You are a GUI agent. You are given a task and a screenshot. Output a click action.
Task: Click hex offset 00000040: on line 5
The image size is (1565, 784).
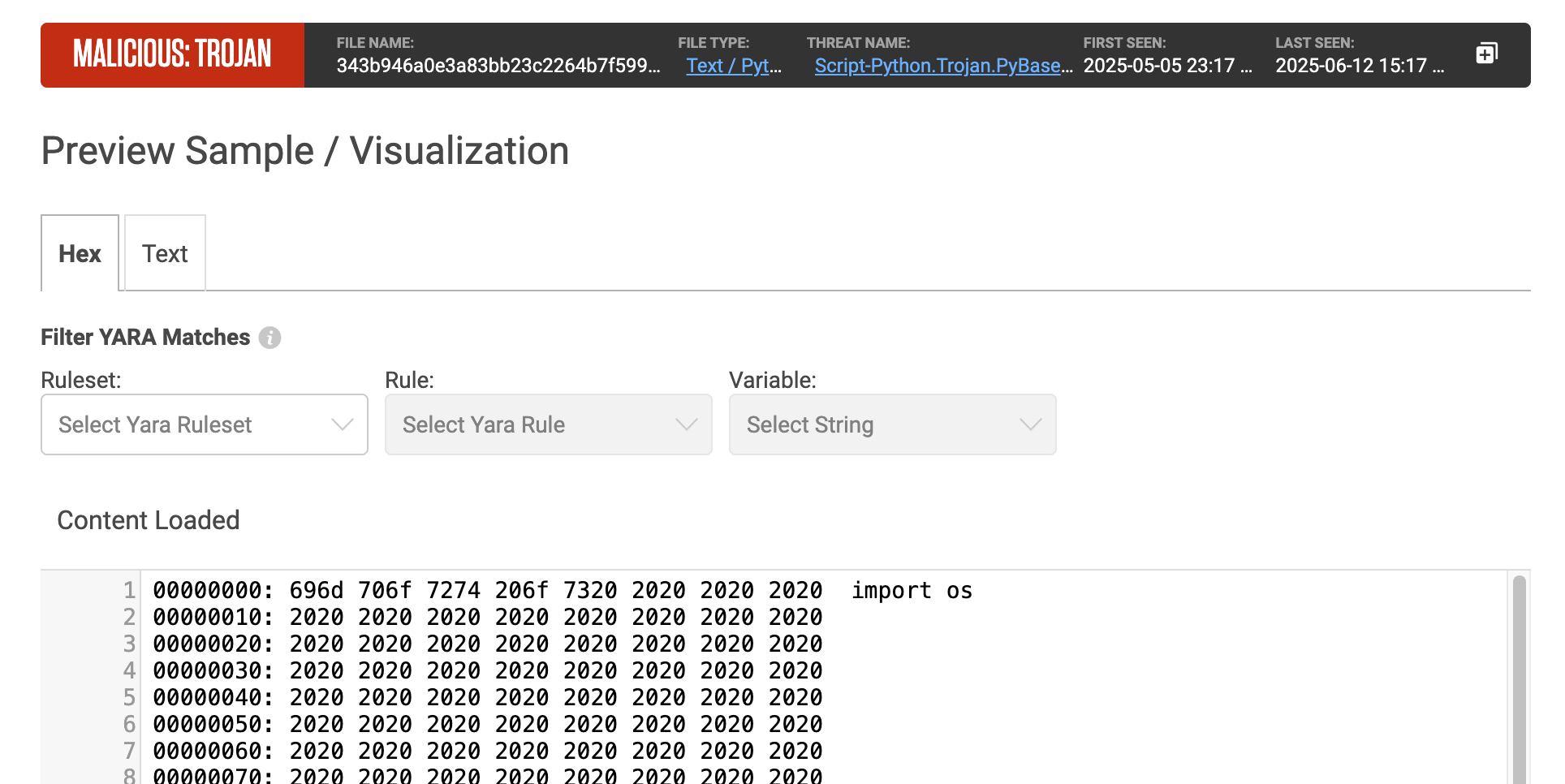(213, 697)
